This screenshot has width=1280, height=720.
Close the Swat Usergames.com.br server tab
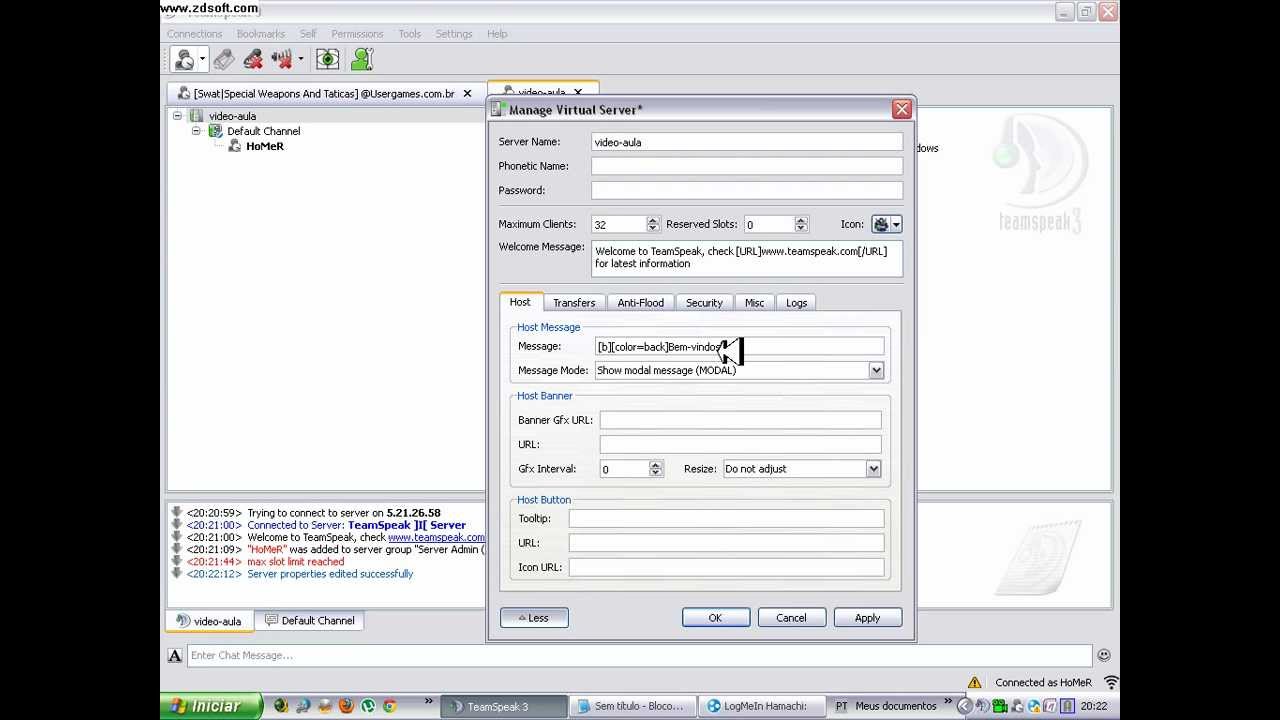[x=467, y=93]
